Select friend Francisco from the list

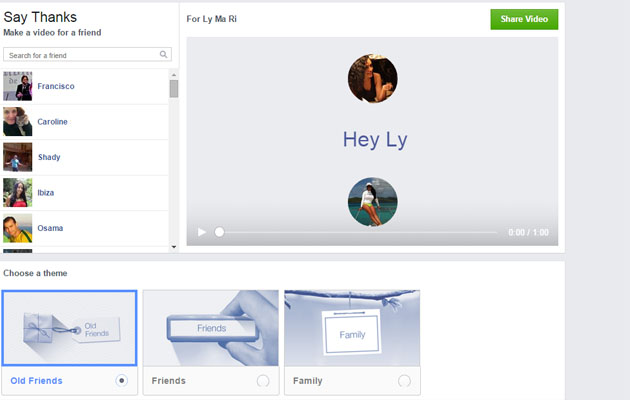click(x=84, y=86)
